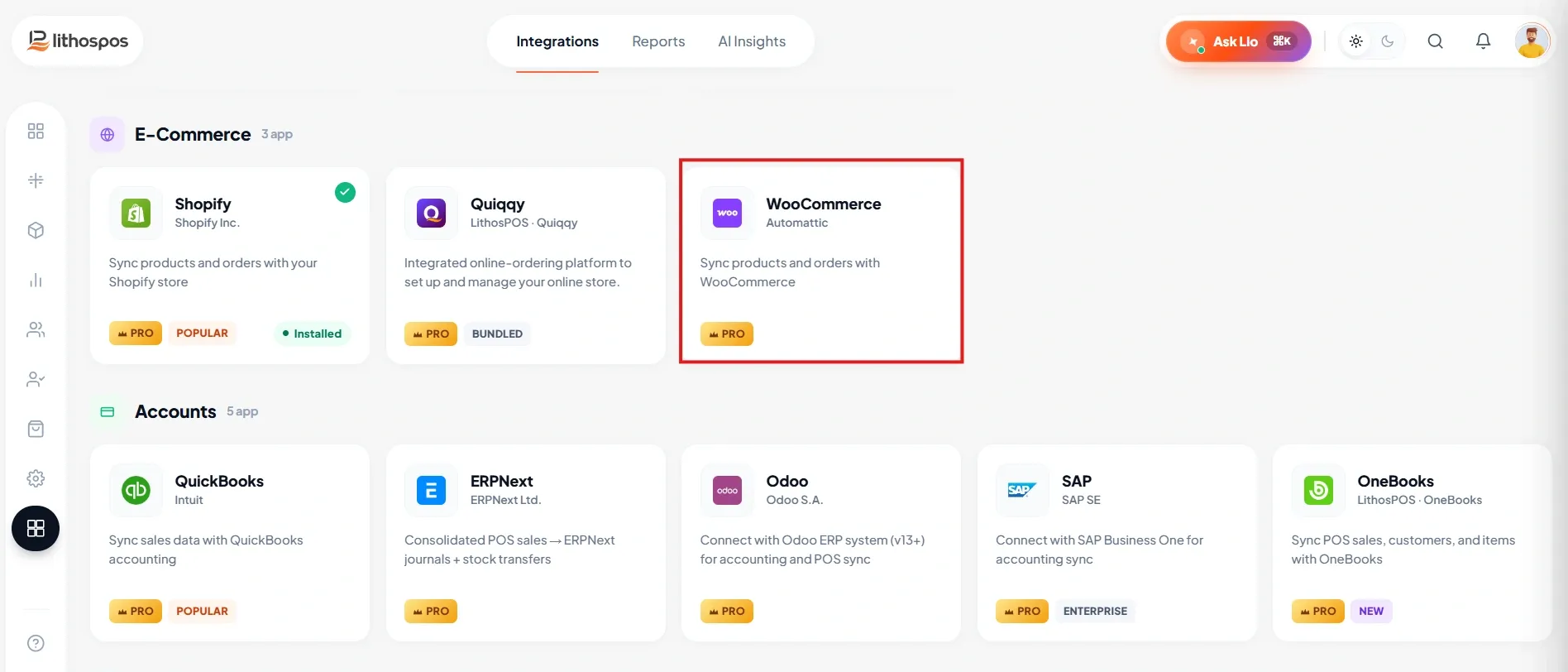The image size is (1568, 672).
Task: Open the SAP card title
Action: [x=1077, y=481]
